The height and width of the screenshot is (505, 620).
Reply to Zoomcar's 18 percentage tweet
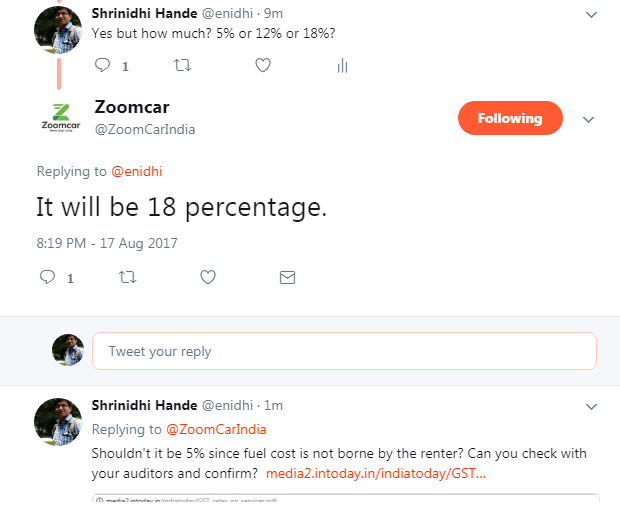click(x=47, y=277)
